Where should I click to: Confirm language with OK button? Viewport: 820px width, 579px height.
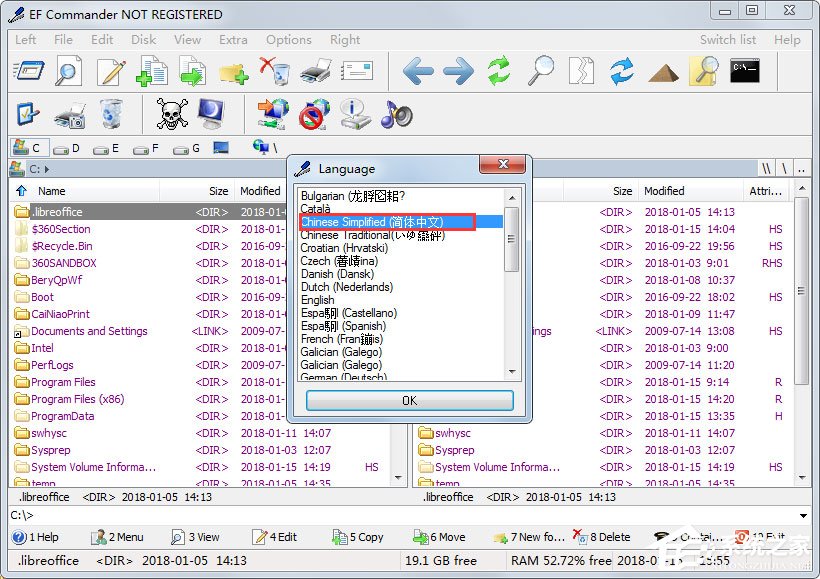pyautogui.click(x=409, y=400)
